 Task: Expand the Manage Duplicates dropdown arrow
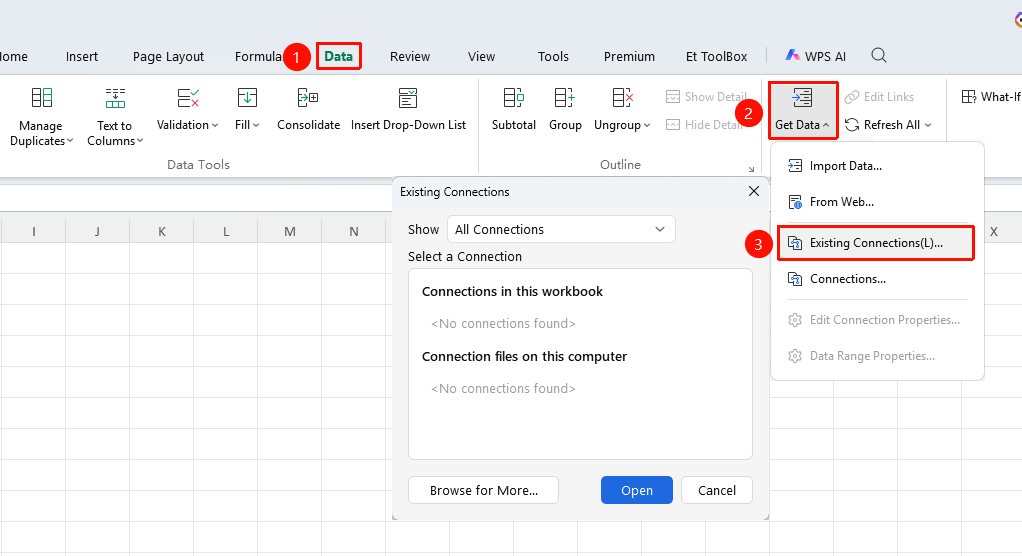pos(70,141)
